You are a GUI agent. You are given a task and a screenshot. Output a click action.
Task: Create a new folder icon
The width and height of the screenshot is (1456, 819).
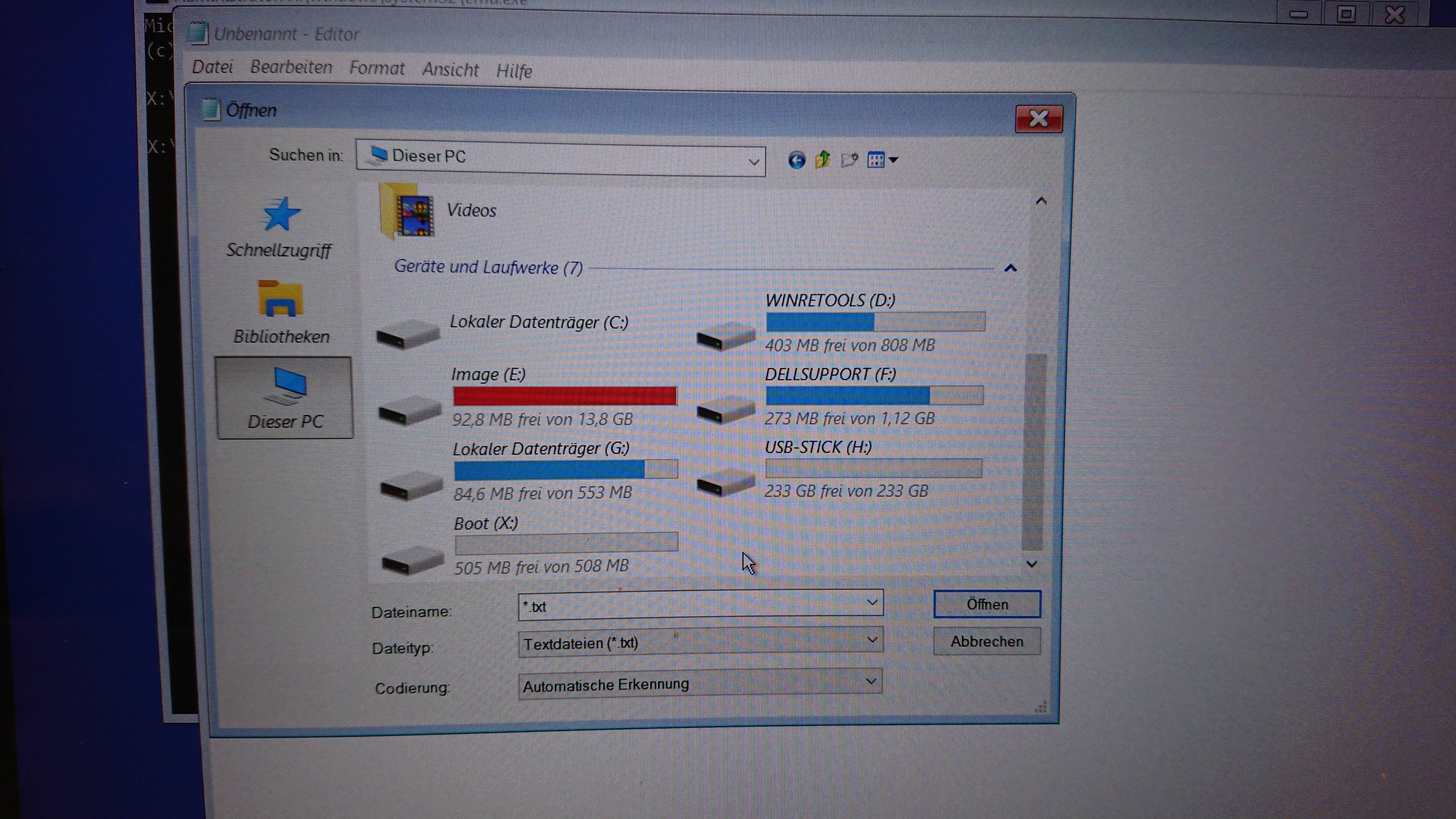(x=849, y=160)
